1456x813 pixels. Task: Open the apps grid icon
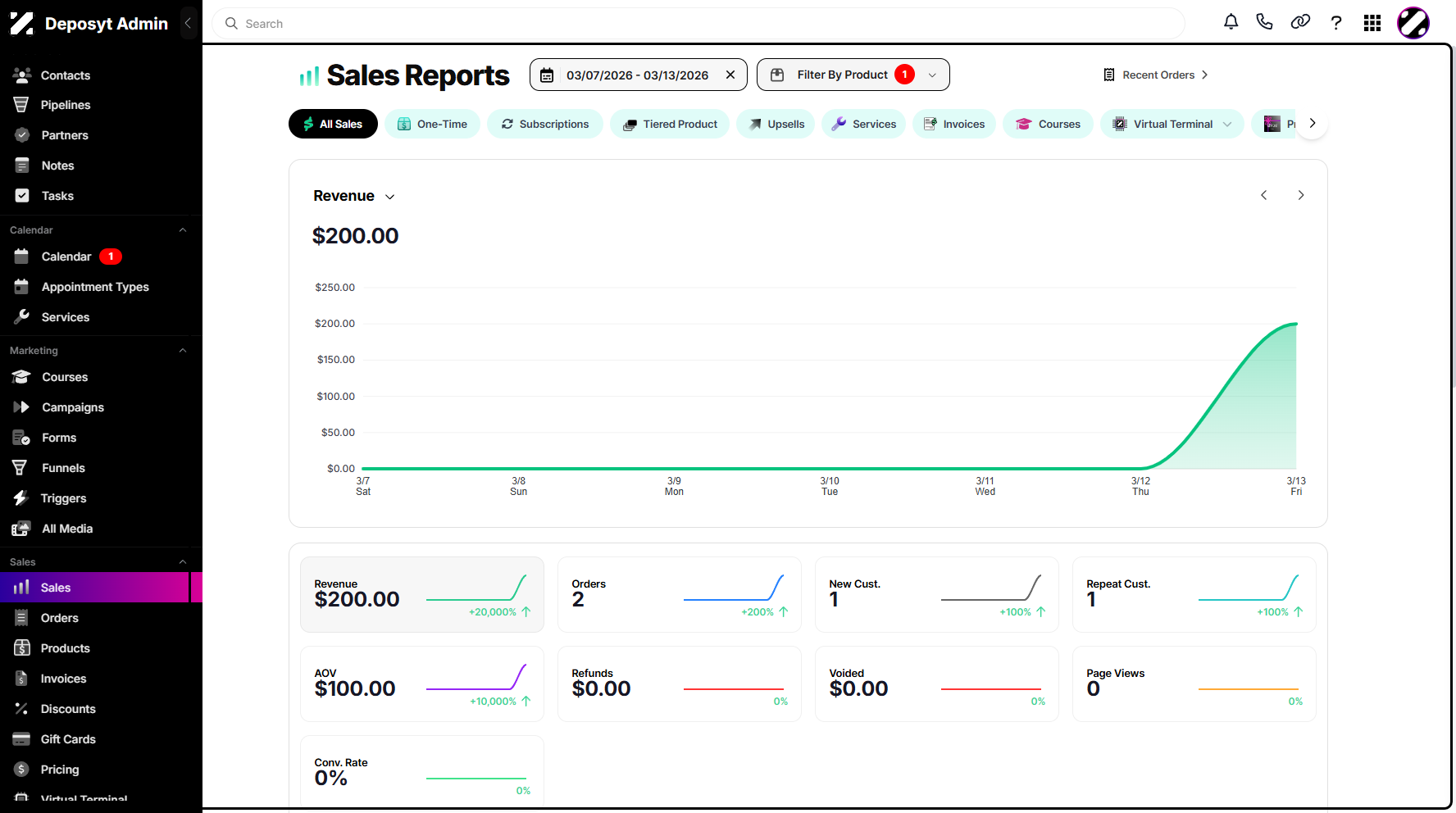(1372, 23)
